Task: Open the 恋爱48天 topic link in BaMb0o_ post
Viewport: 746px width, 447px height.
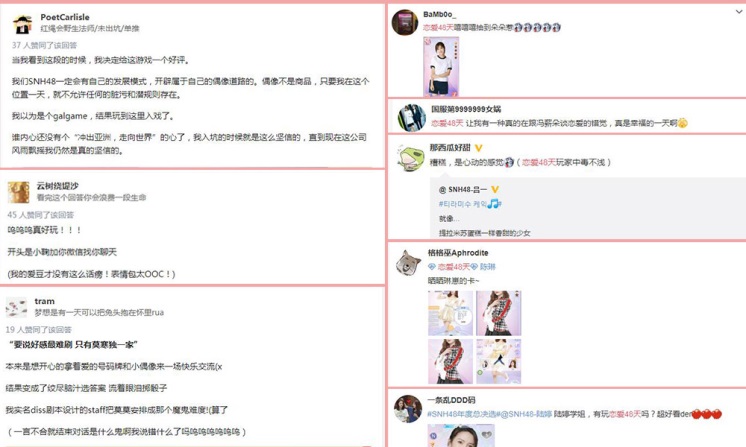Action: click(x=438, y=28)
